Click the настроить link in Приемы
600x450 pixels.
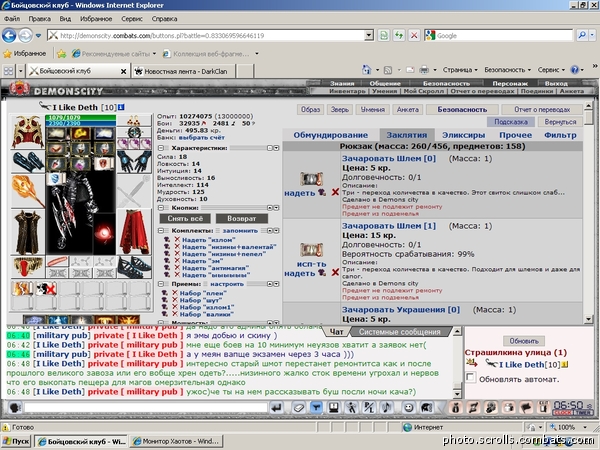click(x=227, y=284)
